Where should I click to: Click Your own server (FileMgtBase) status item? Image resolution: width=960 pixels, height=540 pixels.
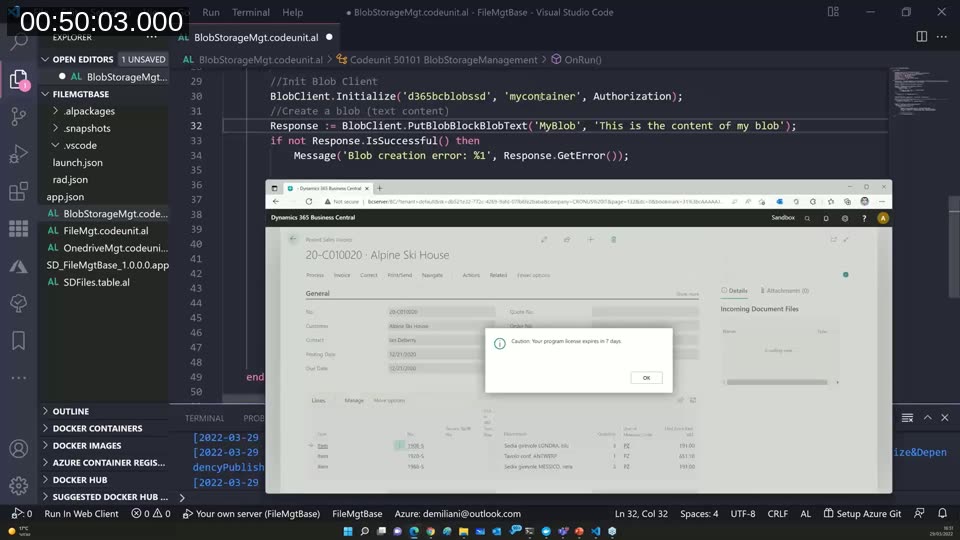252,514
